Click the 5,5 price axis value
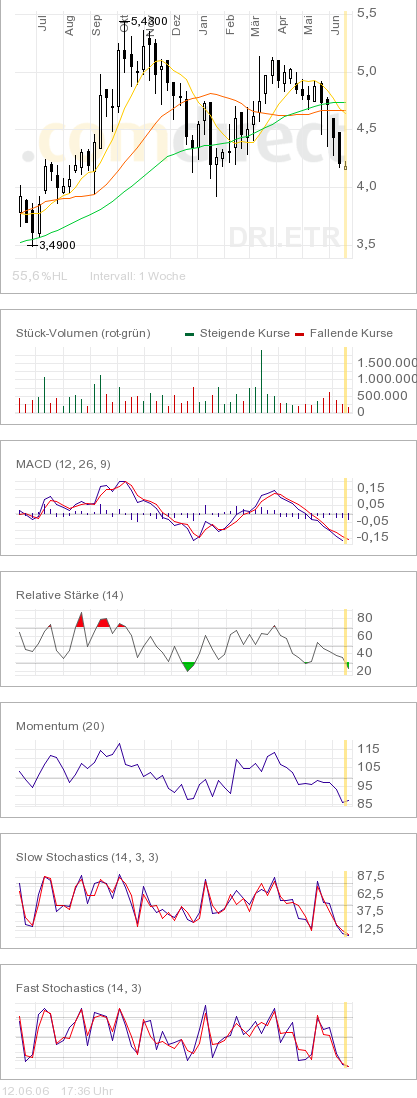This screenshot has height=1098, width=417. click(x=366, y=13)
